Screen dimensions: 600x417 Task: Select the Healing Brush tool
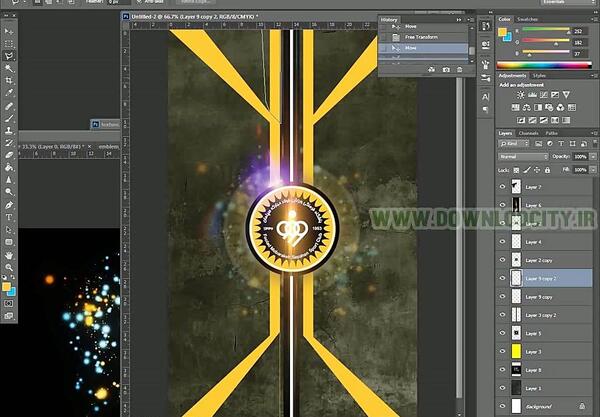(x=9, y=106)
